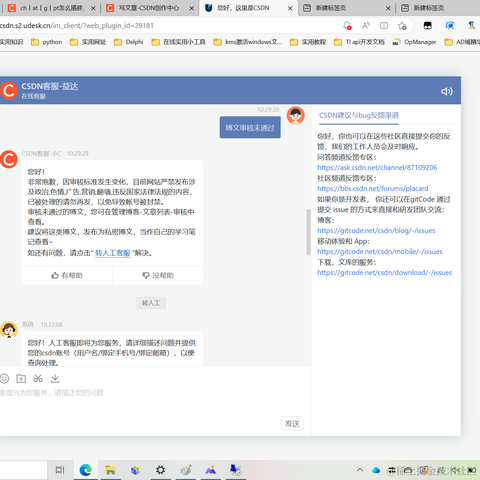The width and height of the screenshot is (480, 480).
Task: Open the paint brush app on taskbar
Action: [x=186, y=470]
